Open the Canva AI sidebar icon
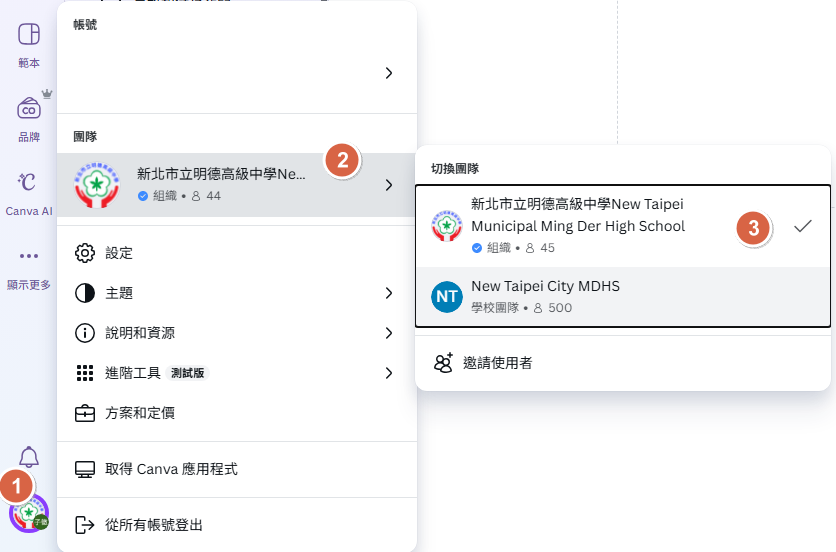 pos(28,182)
